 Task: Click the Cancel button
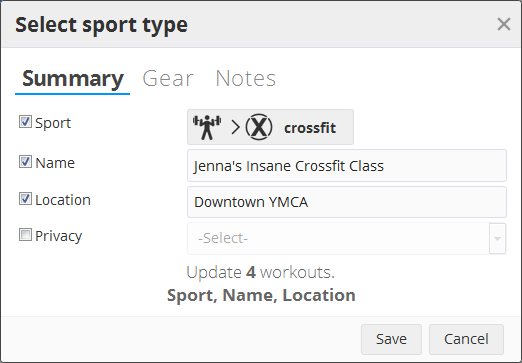click(466, 339)
